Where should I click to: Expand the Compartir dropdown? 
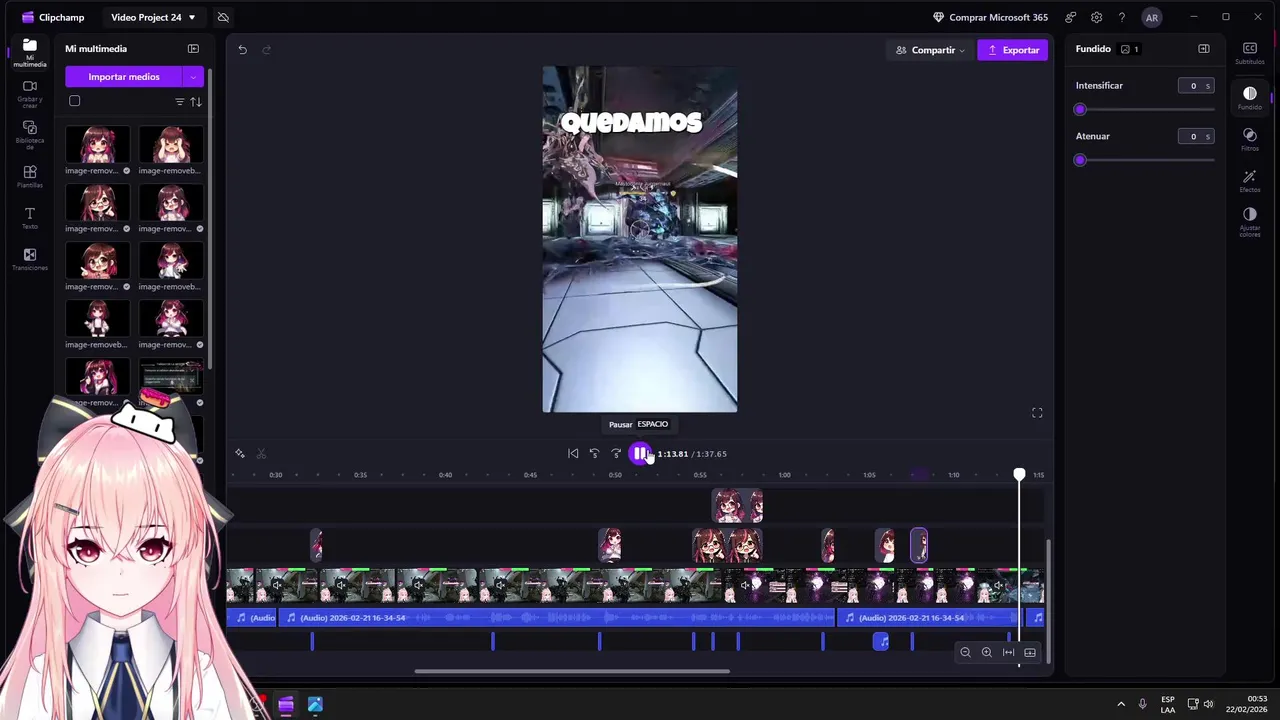coord(931,50)
